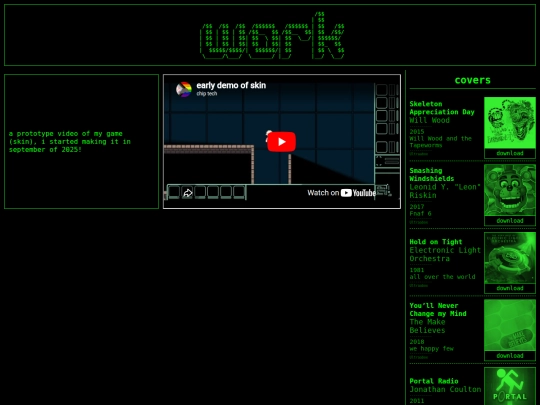
Task: Download the Smashing Windshields cover
Action: coord(510,221)
